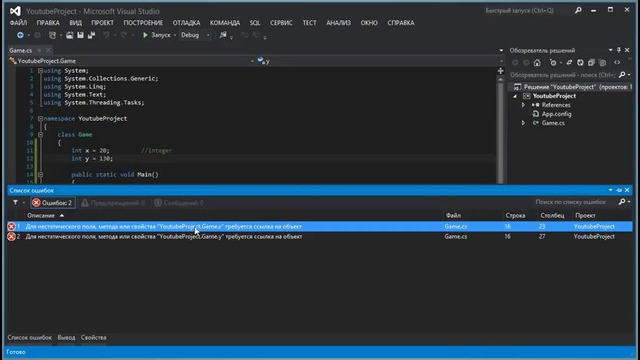
Task: Open the ПОСТРОЕНИЕ menu
Action: pos(143,23)
